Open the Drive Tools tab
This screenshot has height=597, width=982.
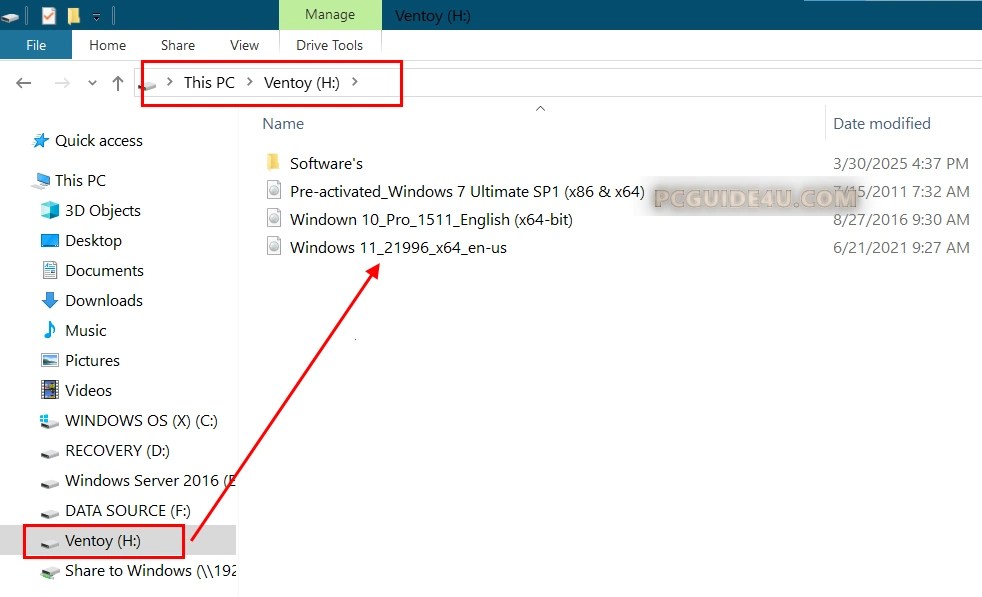click(329, 45)
